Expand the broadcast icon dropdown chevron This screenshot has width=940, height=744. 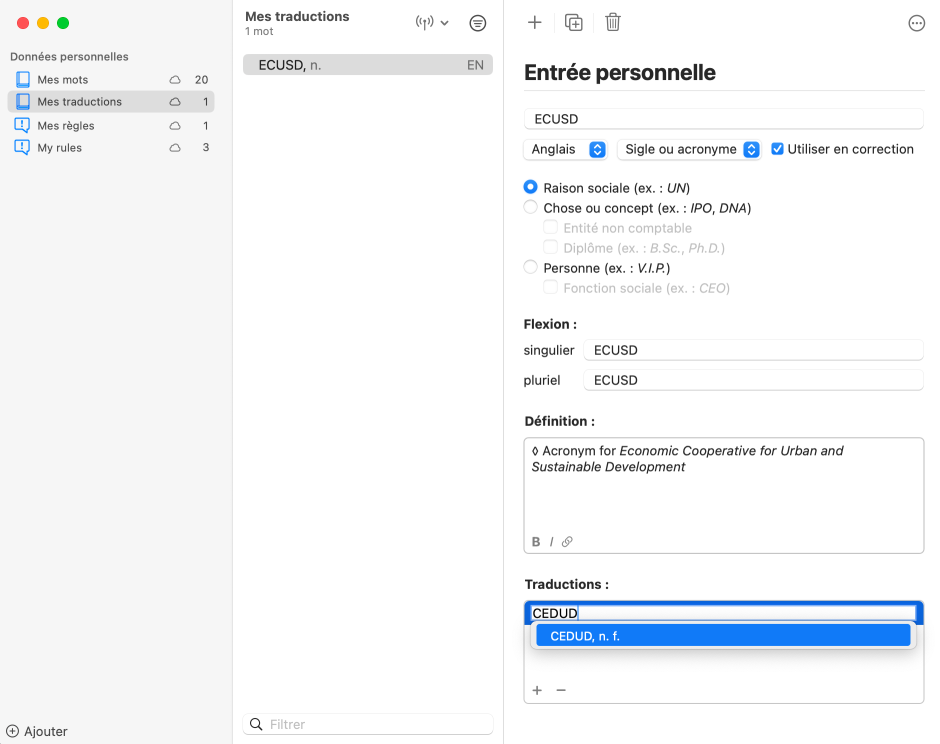point(445,23)
